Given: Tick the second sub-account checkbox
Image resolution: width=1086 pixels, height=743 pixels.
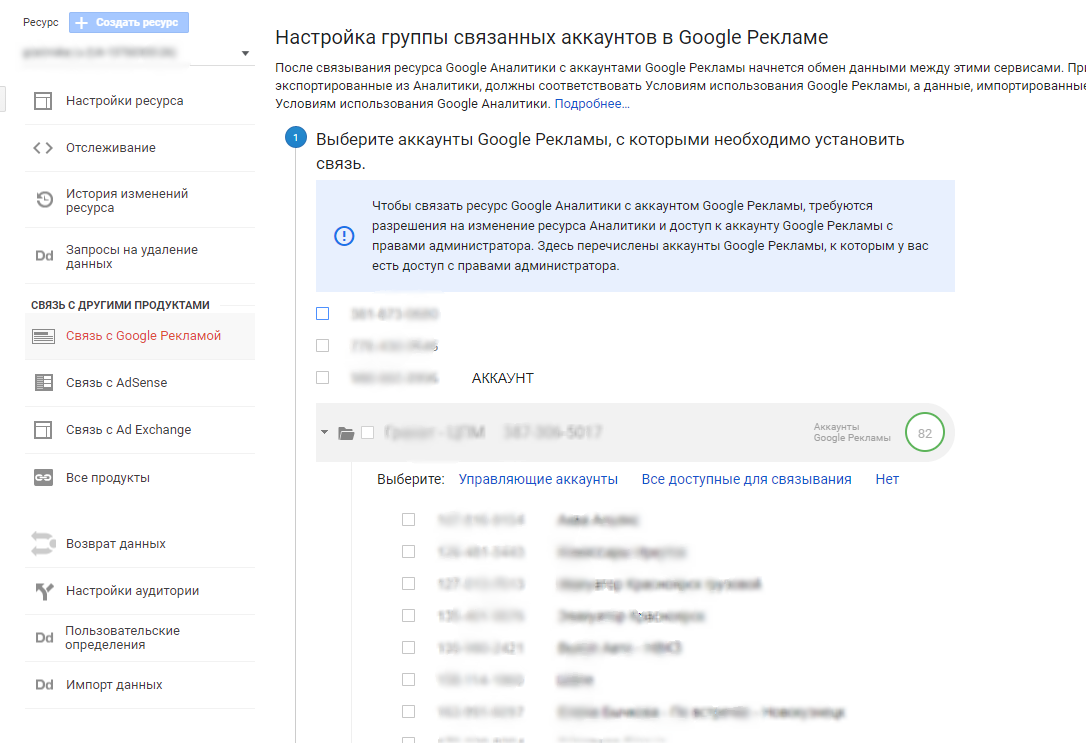Looking at the screenshot, I should 409,552.
